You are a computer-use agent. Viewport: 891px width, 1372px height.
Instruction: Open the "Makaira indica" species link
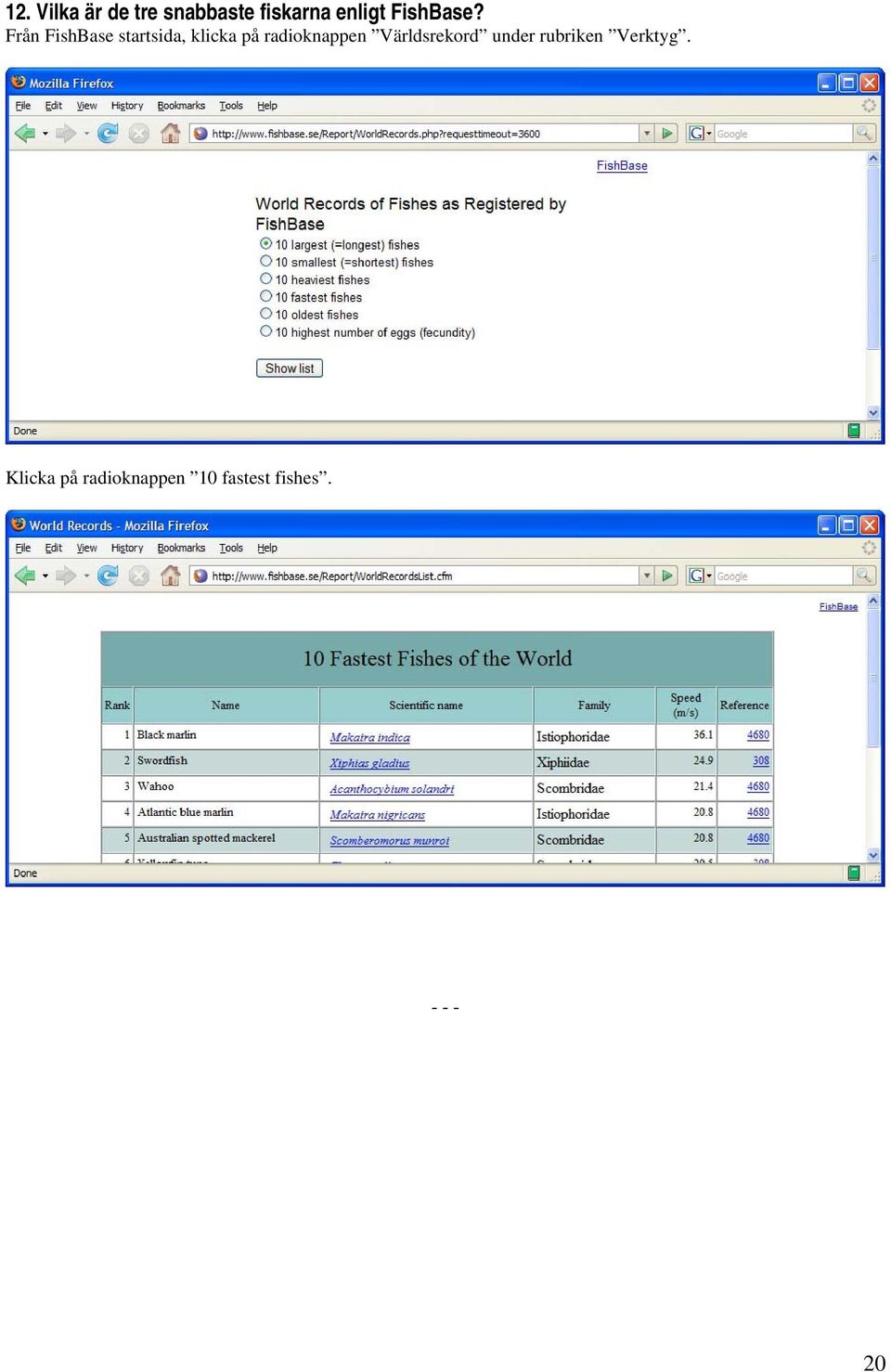pyautogui.click(x=369, y=737)
